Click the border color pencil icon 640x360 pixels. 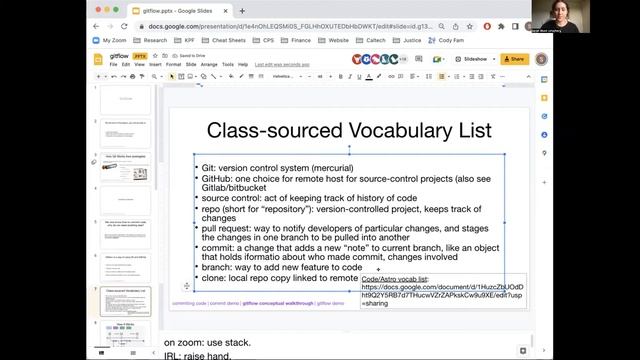pos(241,76)
